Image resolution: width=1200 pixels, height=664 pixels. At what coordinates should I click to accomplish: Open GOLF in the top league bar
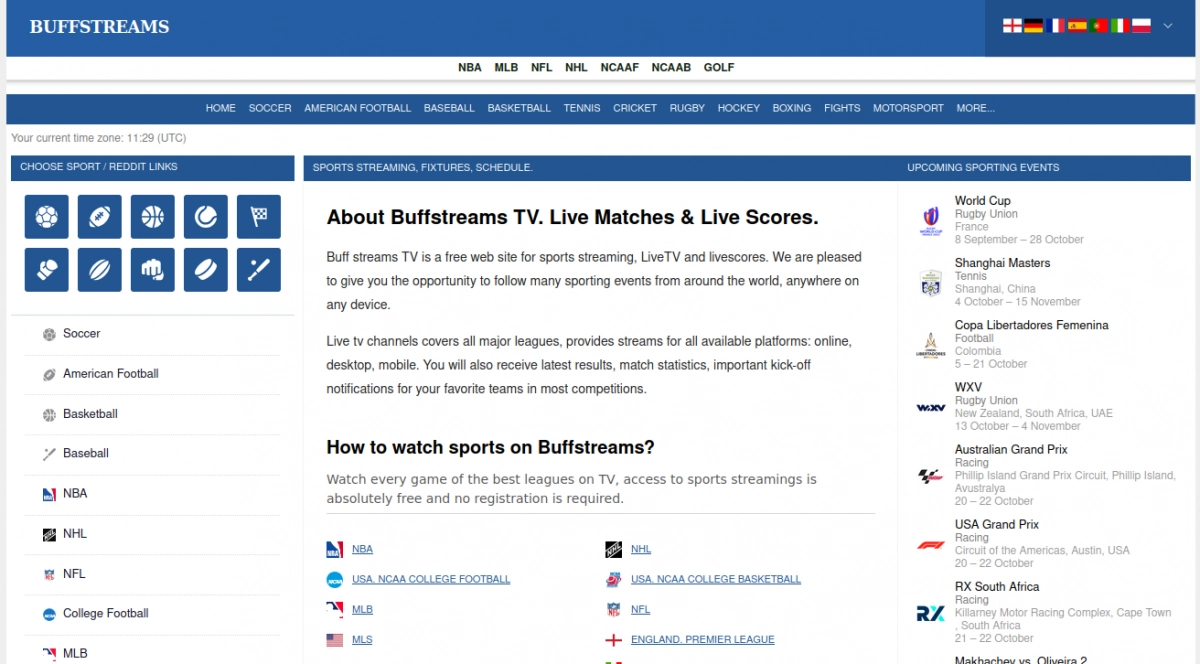[719, 68]
